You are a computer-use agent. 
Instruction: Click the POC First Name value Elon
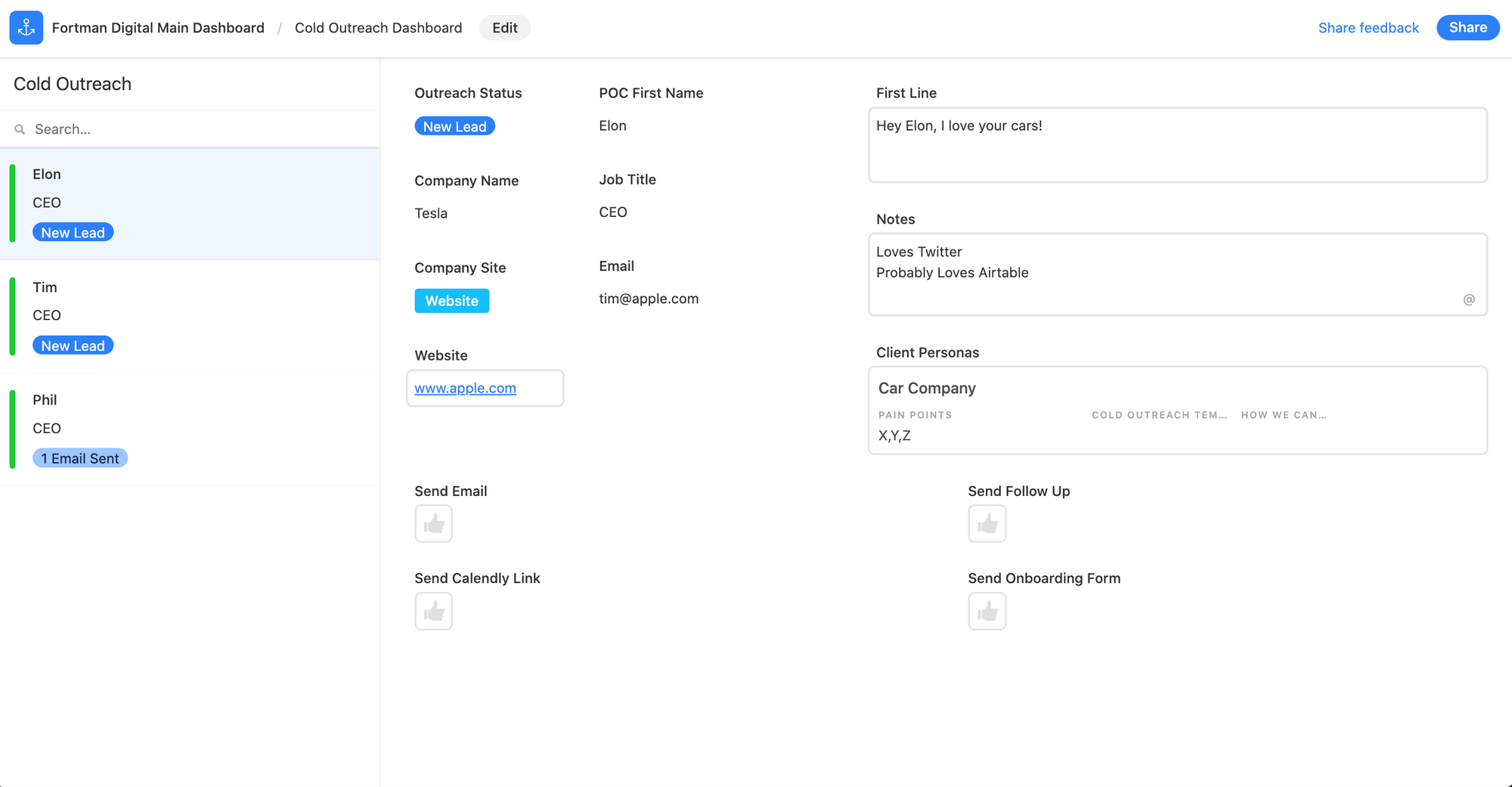click(612, 125)
